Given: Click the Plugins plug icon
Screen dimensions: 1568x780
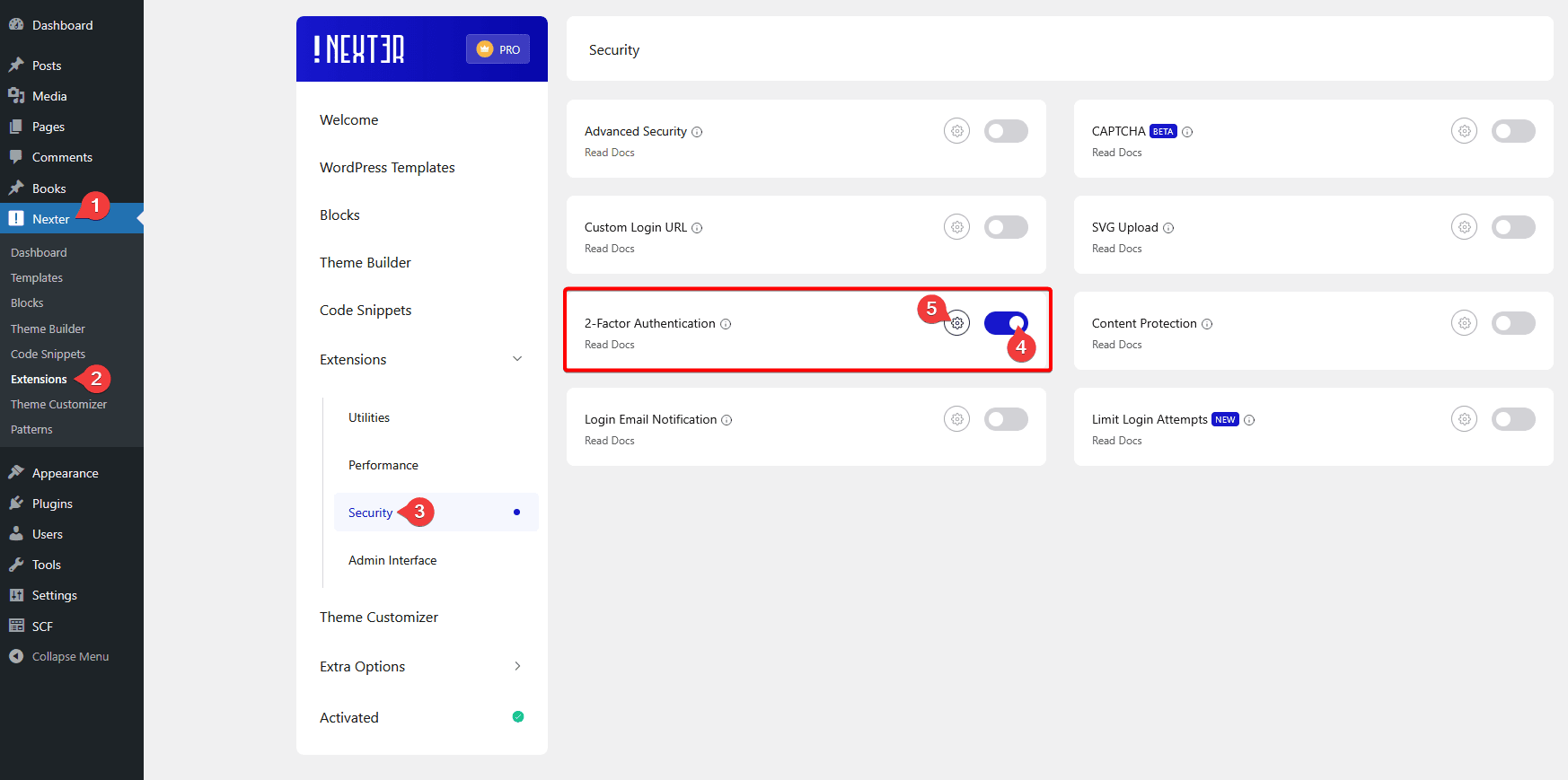Looking at the screenshot, I should pyautogui.click(x=16, y=503).
